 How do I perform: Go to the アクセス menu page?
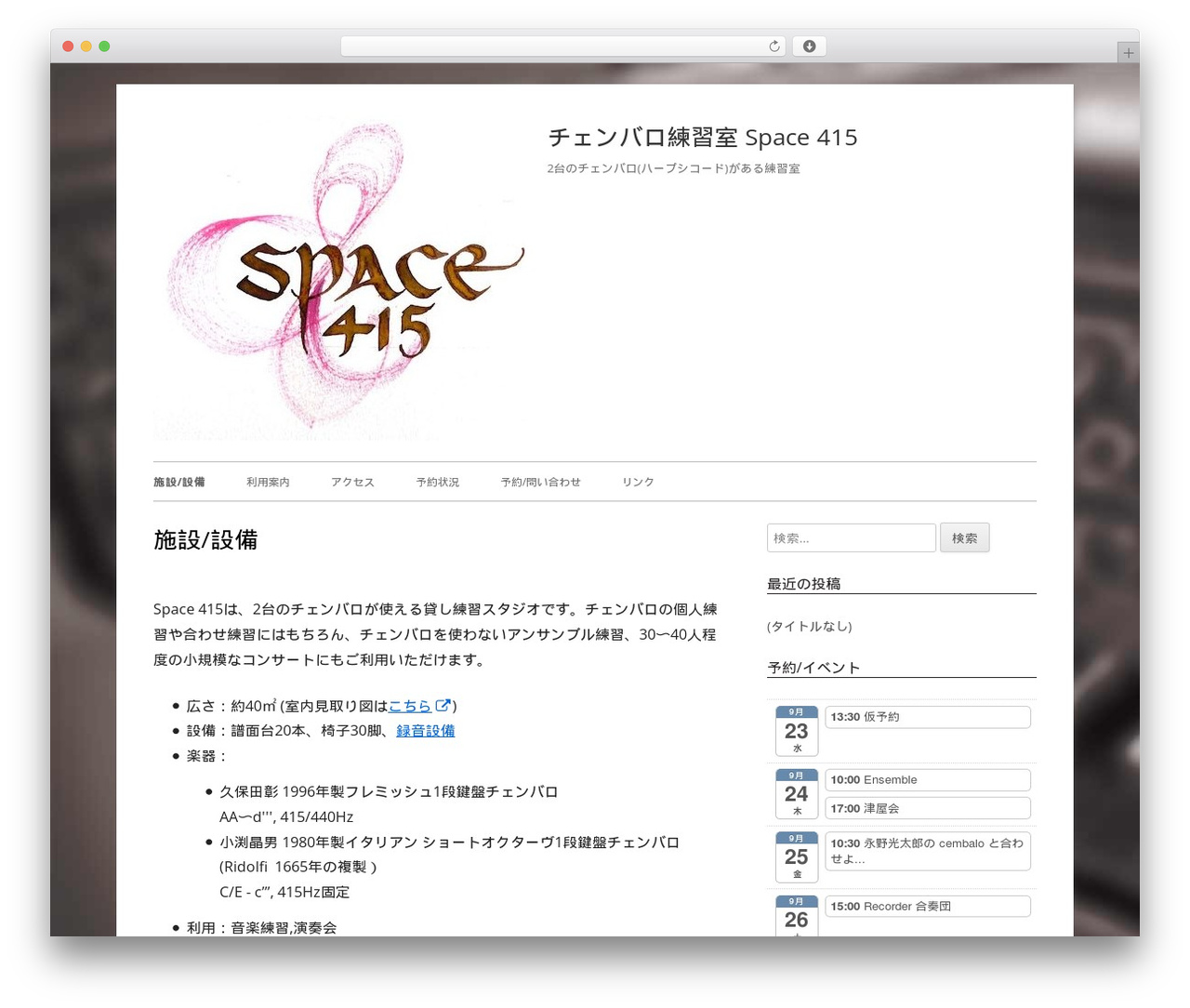pyautogui.click(x=352, y=482)
